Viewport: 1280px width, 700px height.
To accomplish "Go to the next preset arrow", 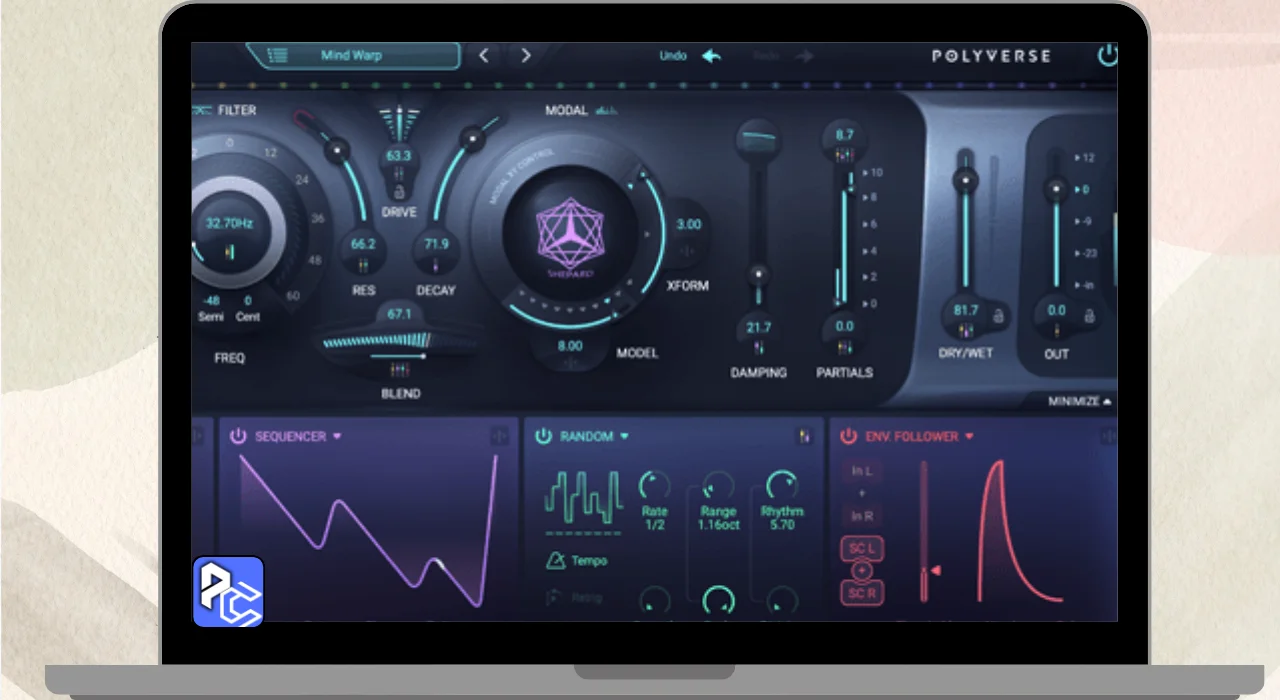I will click(526, 56).
